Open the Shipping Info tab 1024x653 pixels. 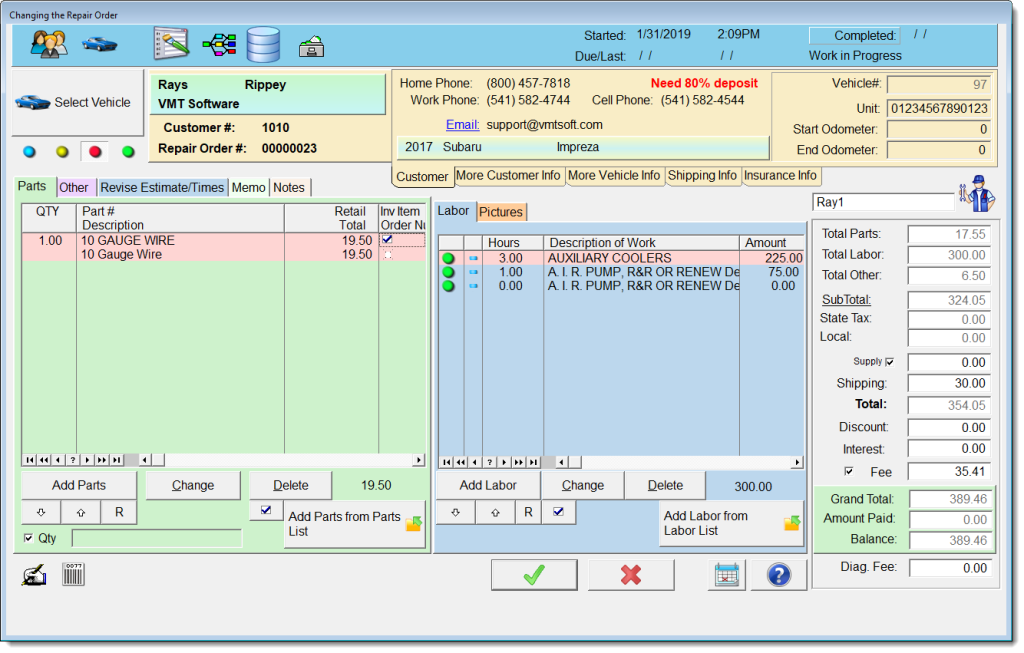point(702,176)
